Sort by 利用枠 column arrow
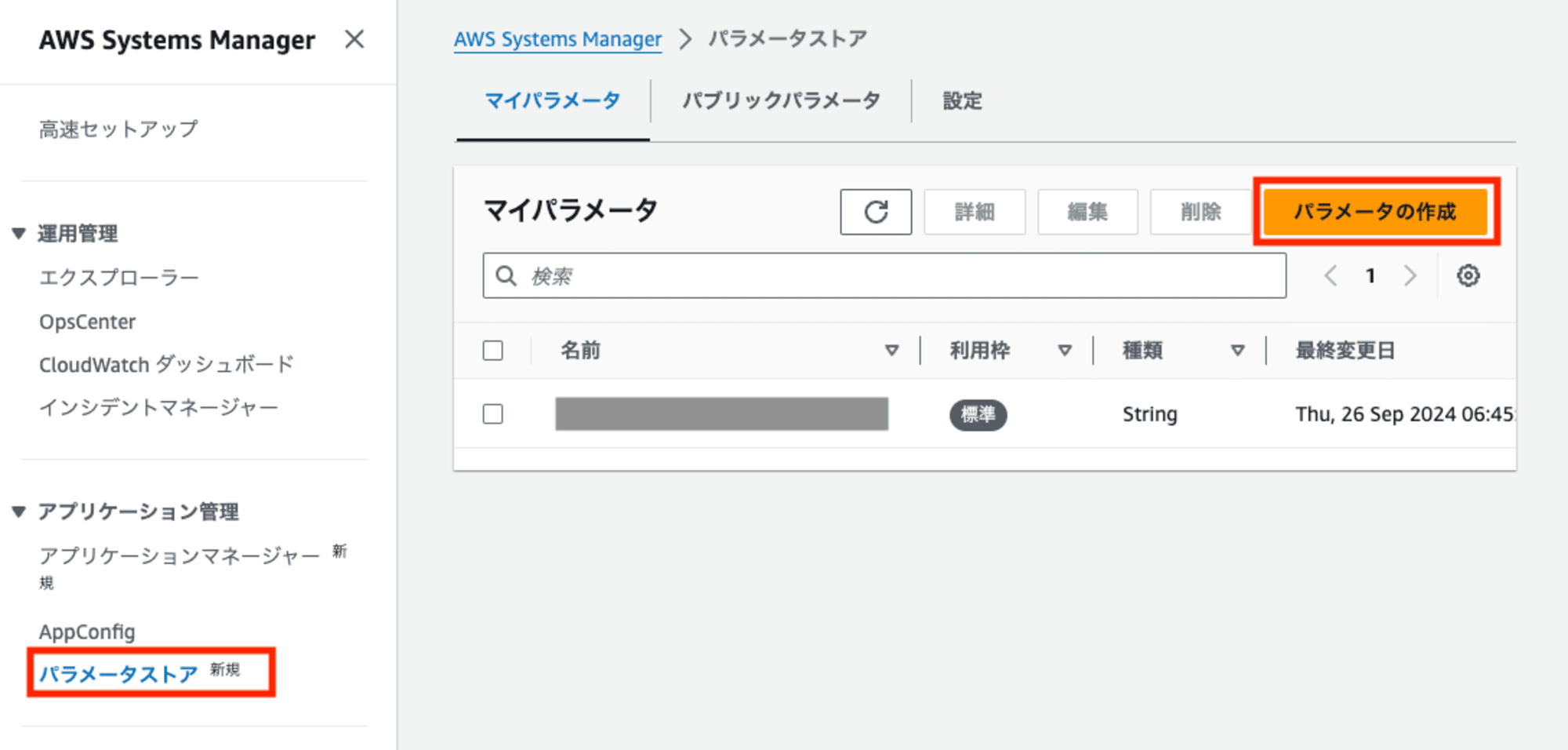1568x750 pixels. pos(1064,351)
